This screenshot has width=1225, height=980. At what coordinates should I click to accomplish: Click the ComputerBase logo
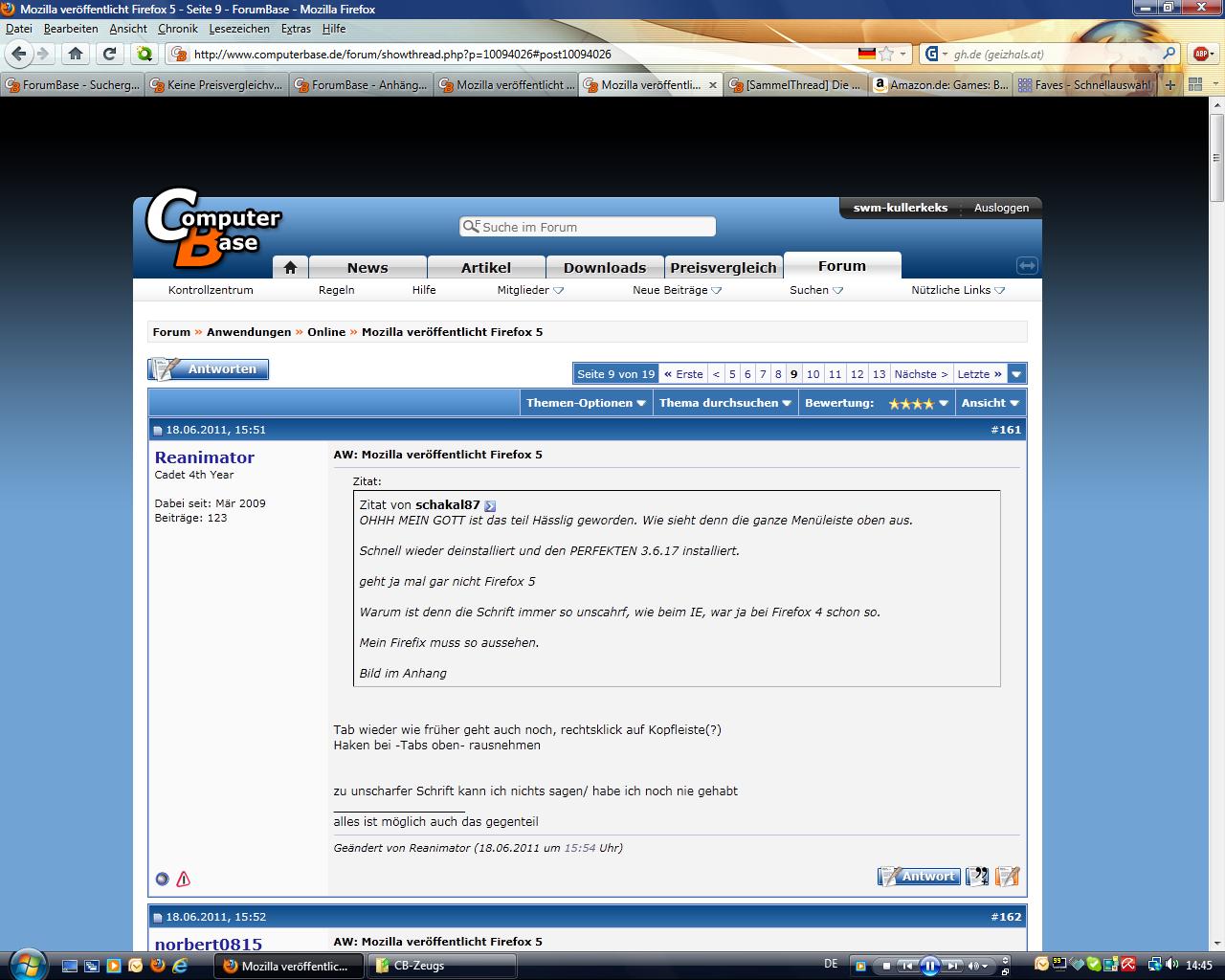pos(212,230)
